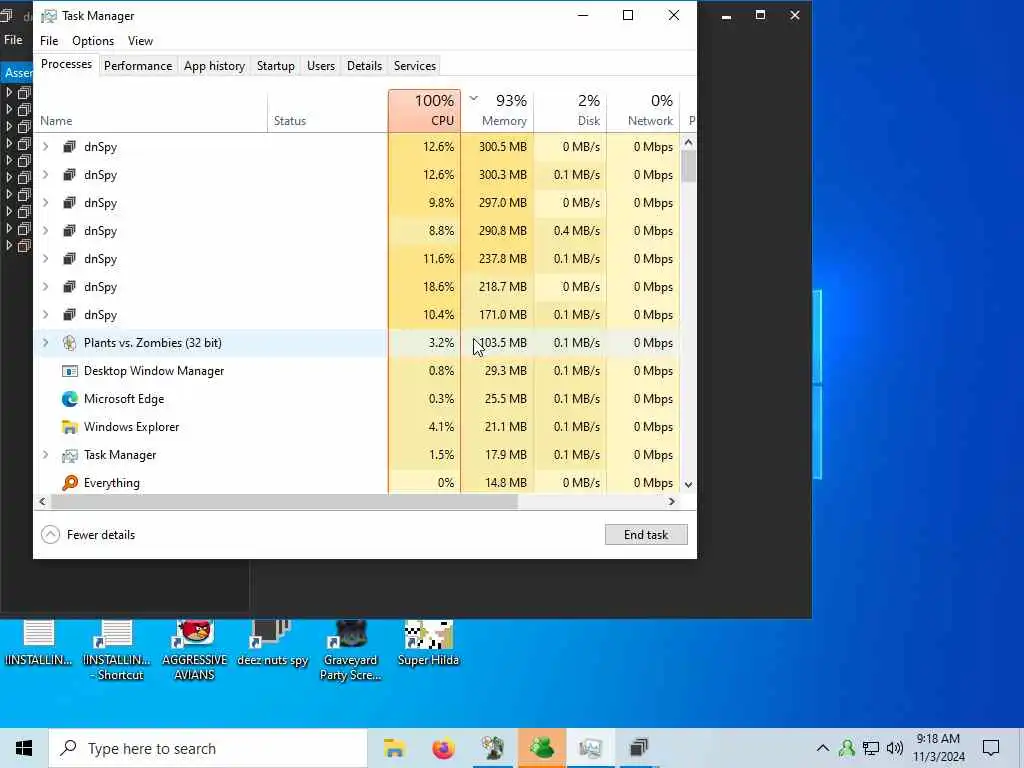Image resolution: width=1024 pixels, height=768 pixels.
Task: Open the View menu
Action: 140,40
